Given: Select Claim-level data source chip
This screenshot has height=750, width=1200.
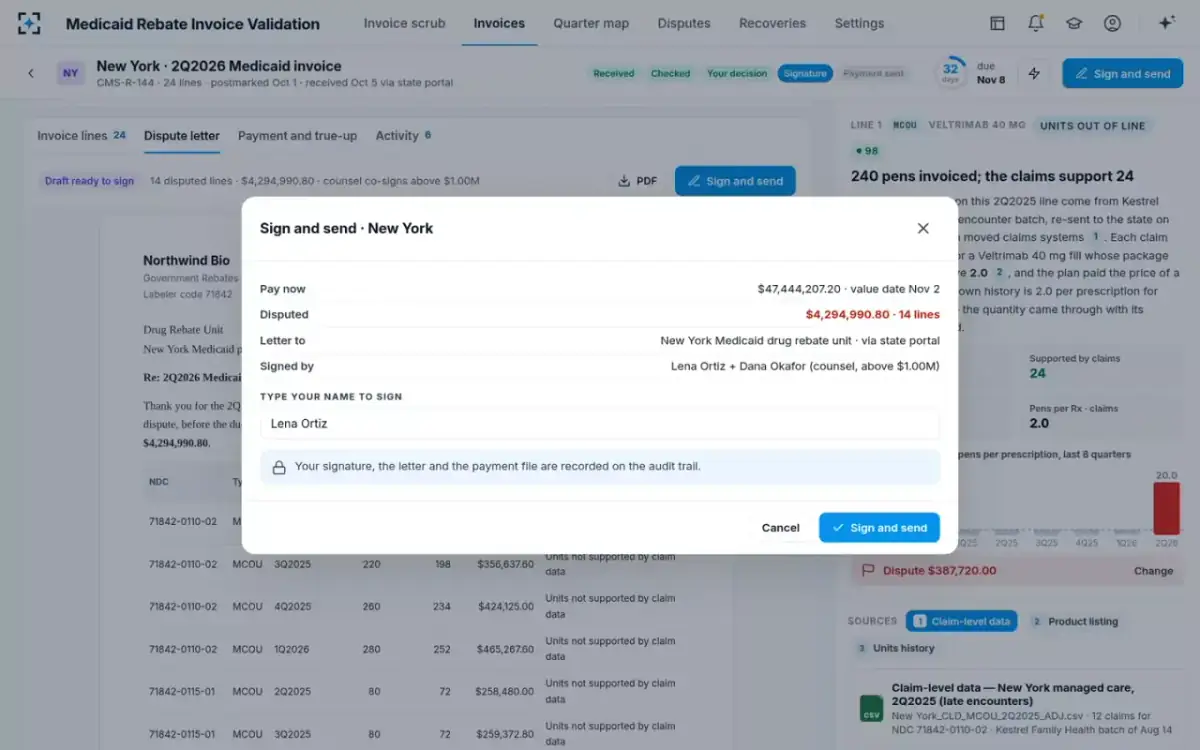Looking at the screenshot, I should (x=962, y=621).
